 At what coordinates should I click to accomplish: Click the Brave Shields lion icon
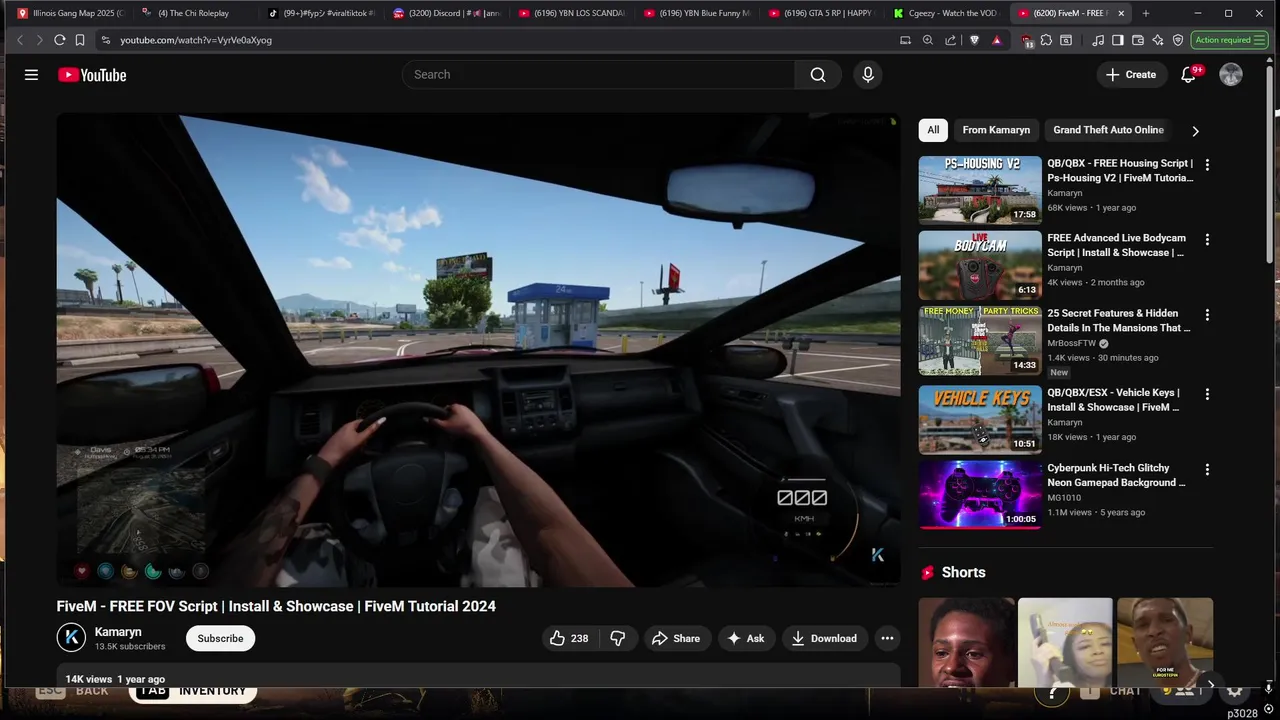tap(975, 40)
